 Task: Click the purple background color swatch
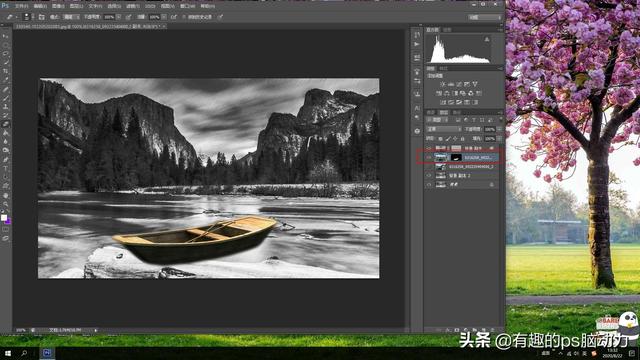(x=8, y=221)
